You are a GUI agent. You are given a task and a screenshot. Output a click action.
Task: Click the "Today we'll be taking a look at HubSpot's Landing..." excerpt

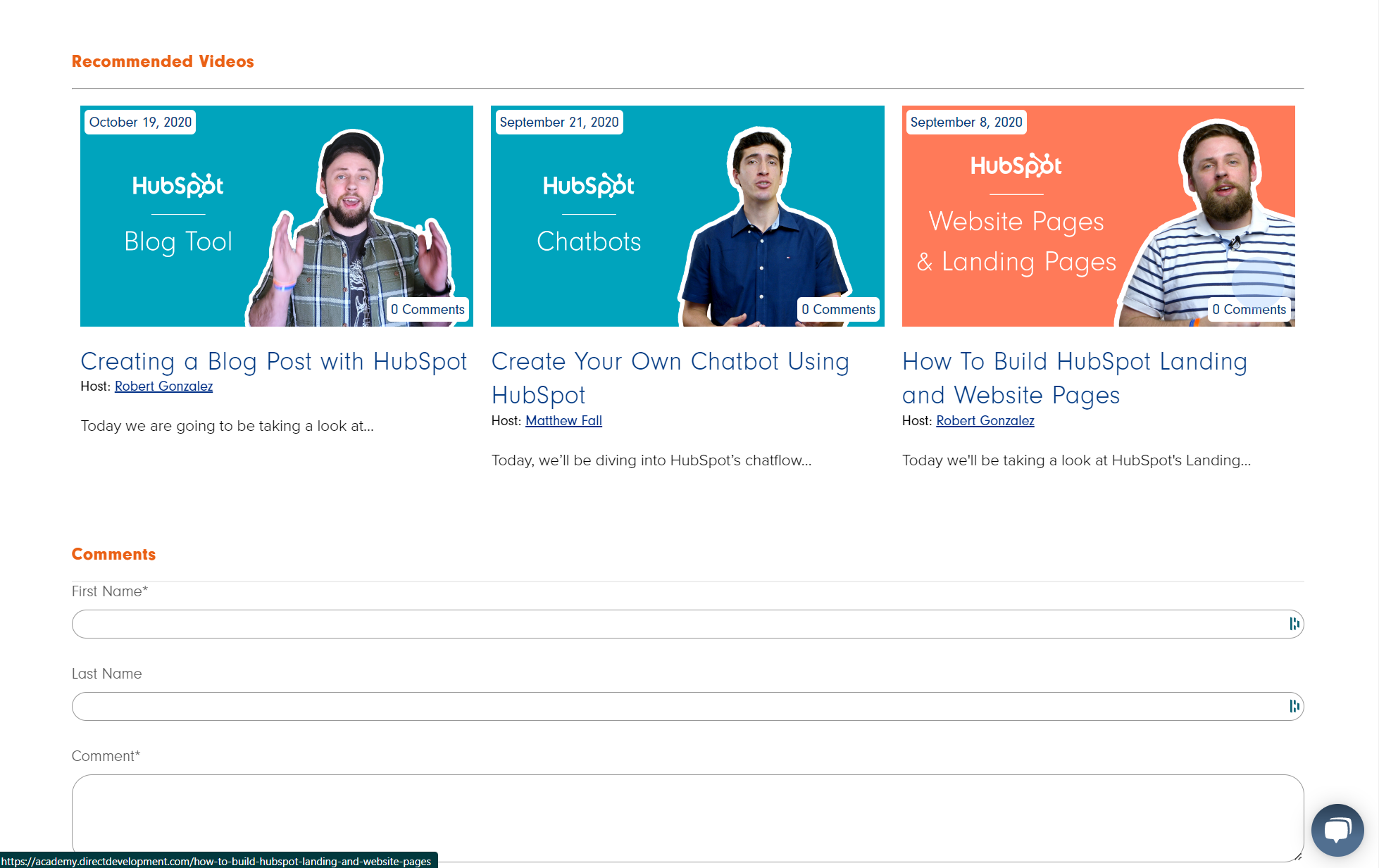click(x=1076, y=460)
